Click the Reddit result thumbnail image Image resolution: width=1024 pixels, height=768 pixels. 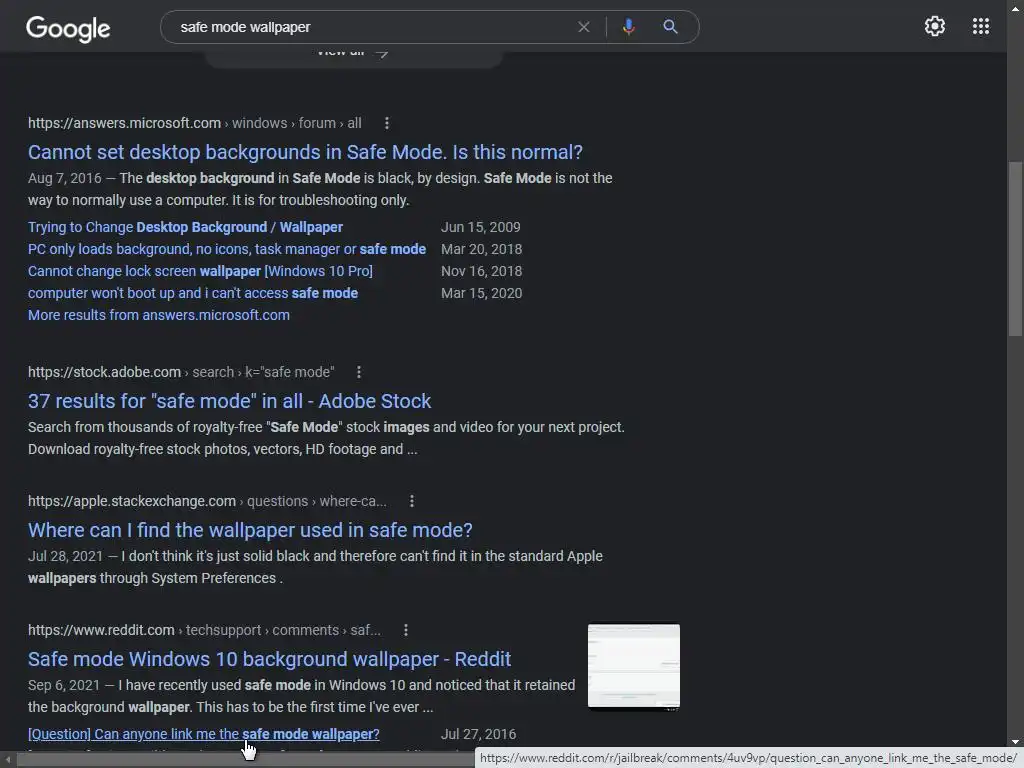(633, 665)
